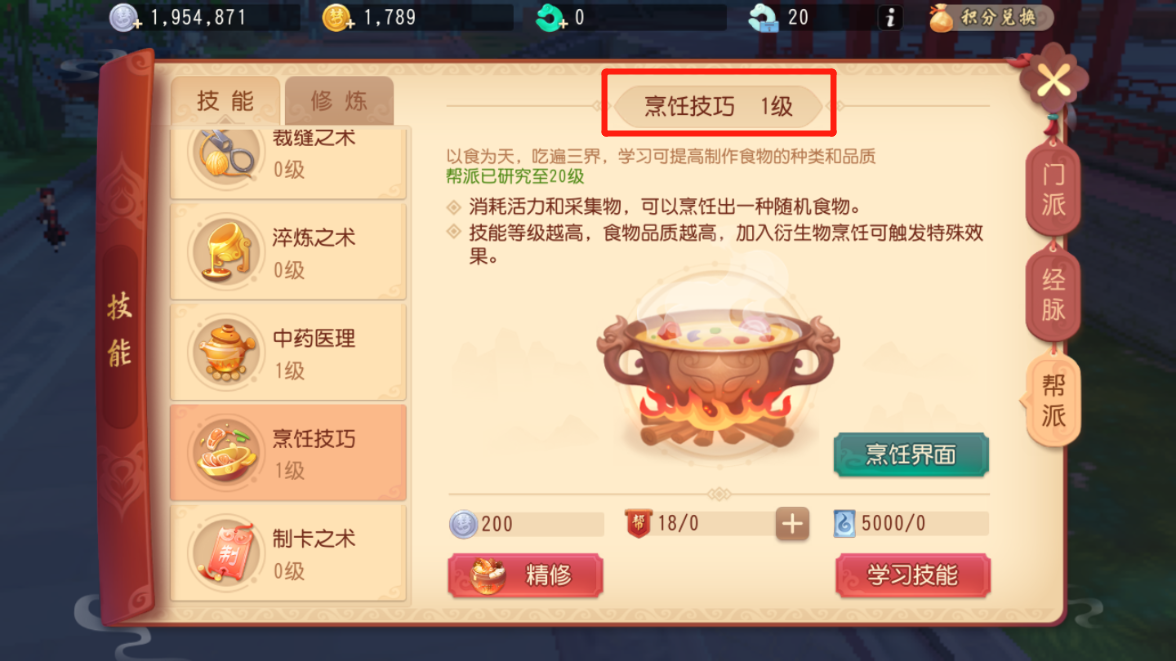Increase guild contribution with plus stepper

(x=792, y=524)
